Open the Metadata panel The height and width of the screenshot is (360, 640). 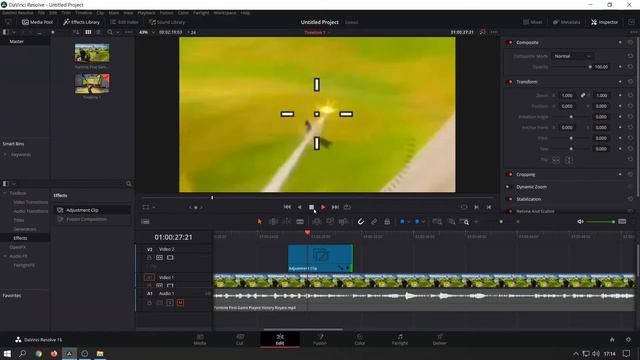(567, 22)
